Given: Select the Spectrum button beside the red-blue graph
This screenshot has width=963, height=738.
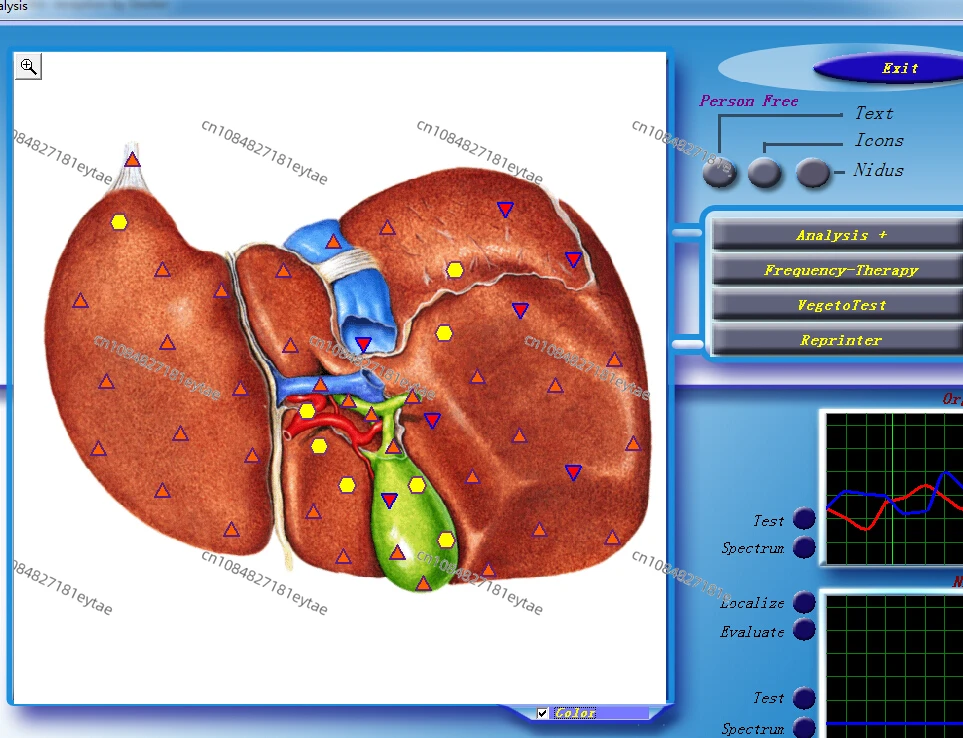Looking at the screenshot, I should pyautogui.click(x=804, y=547).
